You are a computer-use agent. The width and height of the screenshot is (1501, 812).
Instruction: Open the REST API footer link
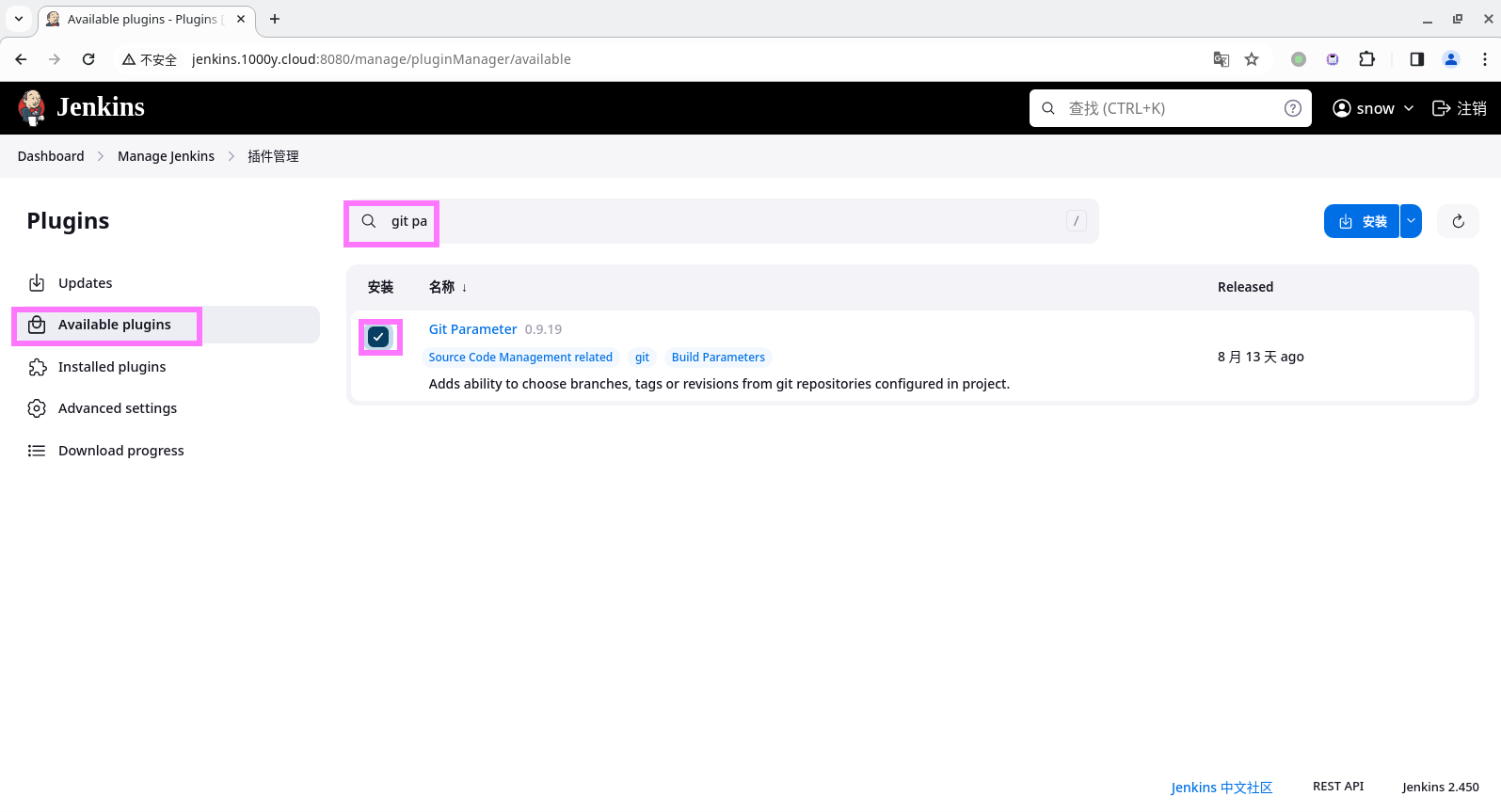[1338, 787]
